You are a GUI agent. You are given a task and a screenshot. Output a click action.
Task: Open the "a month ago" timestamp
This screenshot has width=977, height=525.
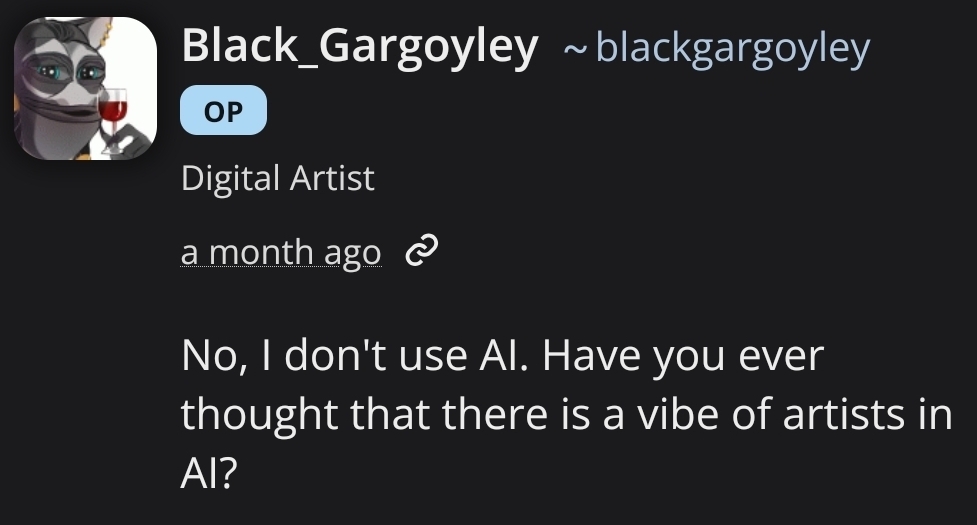click(x=280, y=252)
